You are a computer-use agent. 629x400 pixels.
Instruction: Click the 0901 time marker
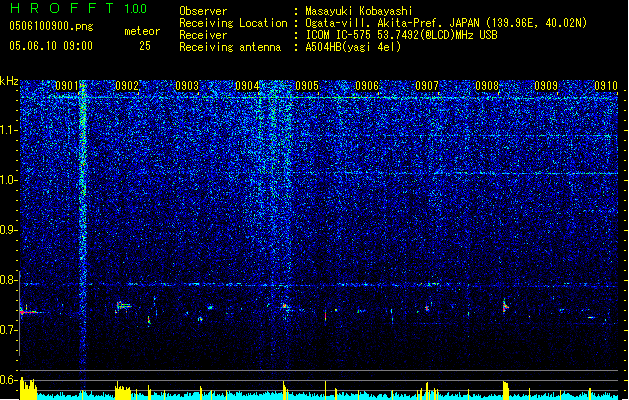point(67,86)
